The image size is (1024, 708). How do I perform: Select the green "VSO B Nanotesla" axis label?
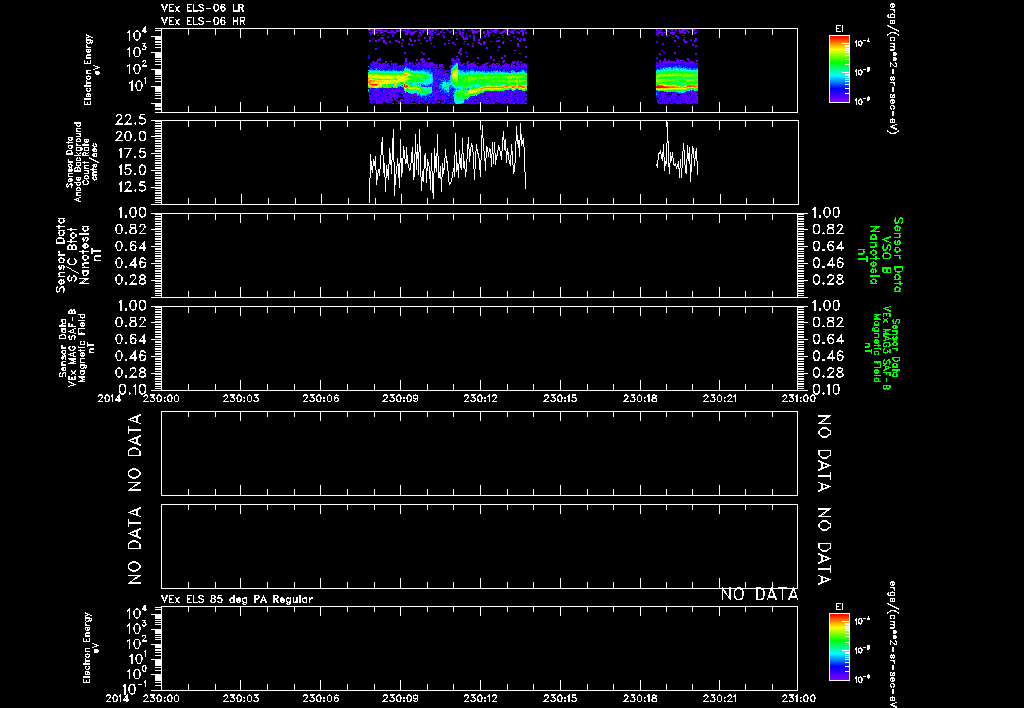882,255
